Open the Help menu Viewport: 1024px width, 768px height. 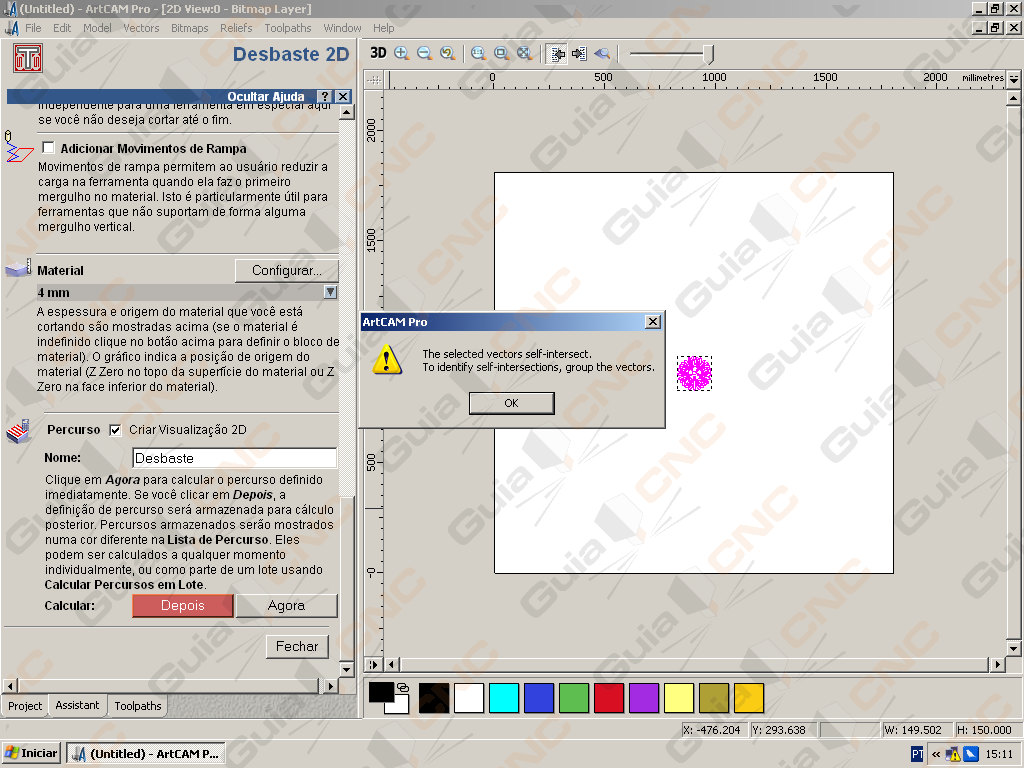[x=383, y=28]
